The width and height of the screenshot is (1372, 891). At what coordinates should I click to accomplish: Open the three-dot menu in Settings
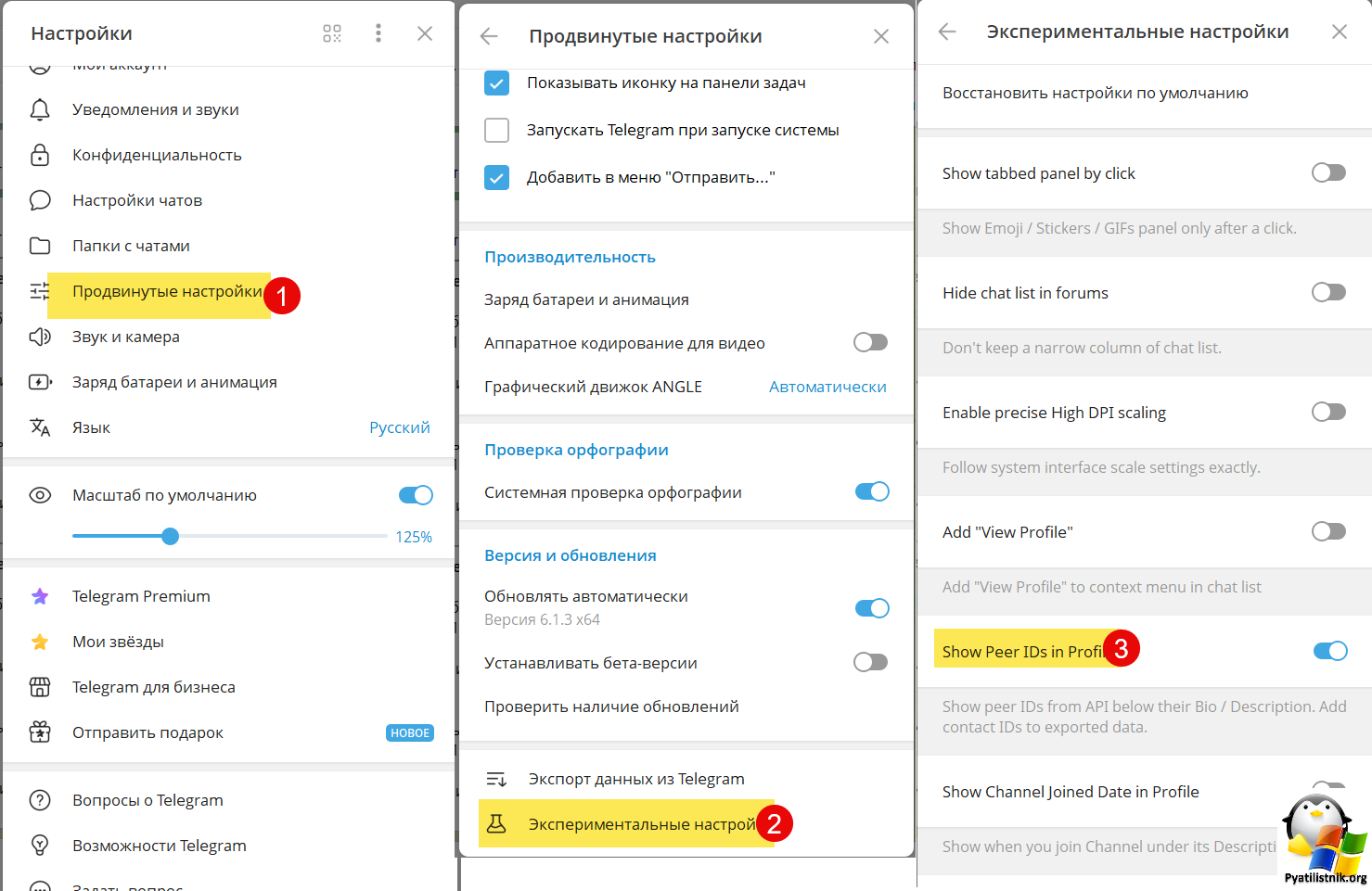coord(378,33)
